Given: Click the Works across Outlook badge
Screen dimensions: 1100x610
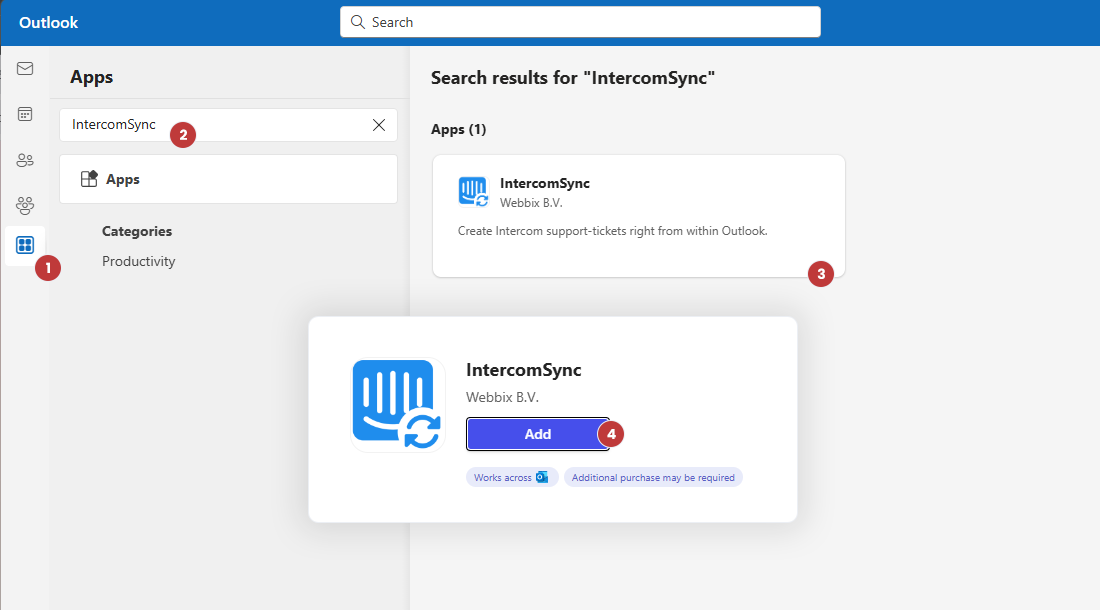Looking at the screenshot, I should point(511,477).
